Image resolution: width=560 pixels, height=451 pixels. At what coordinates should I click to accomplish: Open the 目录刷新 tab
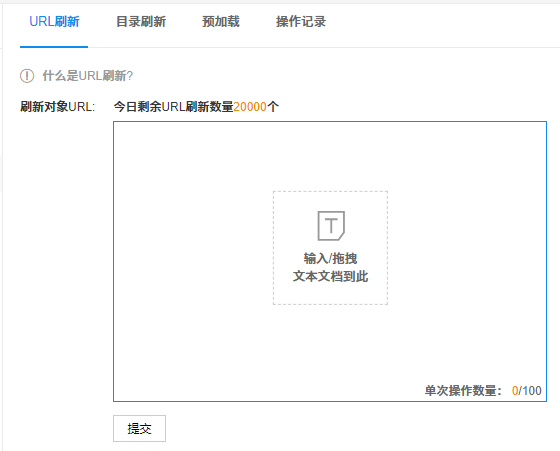pyautogui.click(x=141, y=22)
